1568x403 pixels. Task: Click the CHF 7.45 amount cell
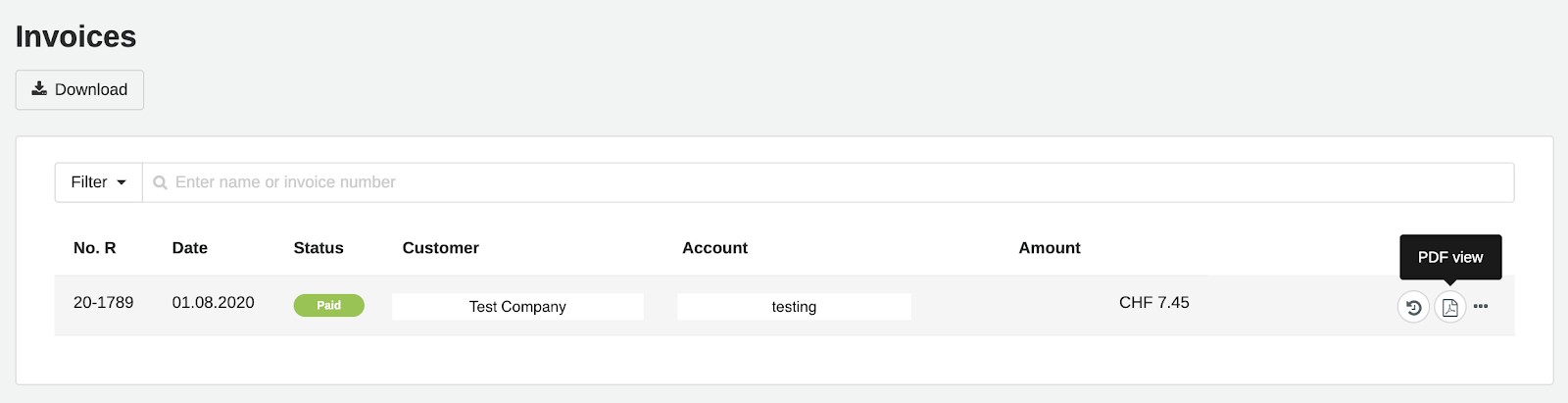[x=1153, y=303]
